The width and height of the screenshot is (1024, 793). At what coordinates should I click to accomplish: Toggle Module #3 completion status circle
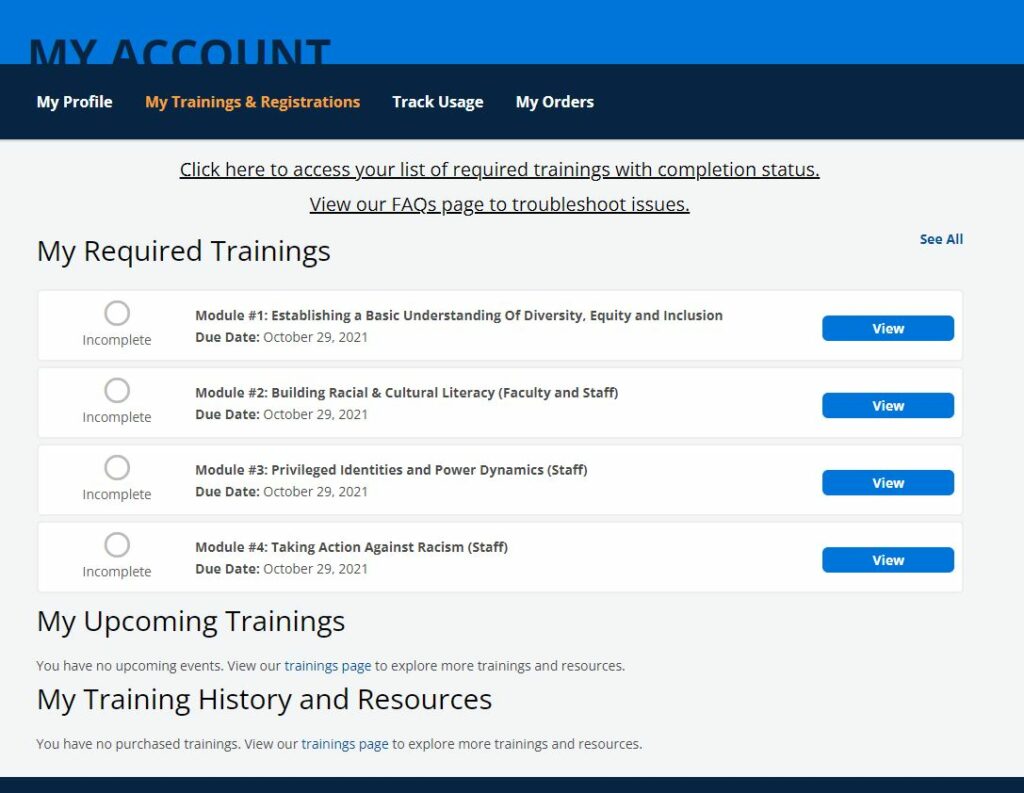116,468
